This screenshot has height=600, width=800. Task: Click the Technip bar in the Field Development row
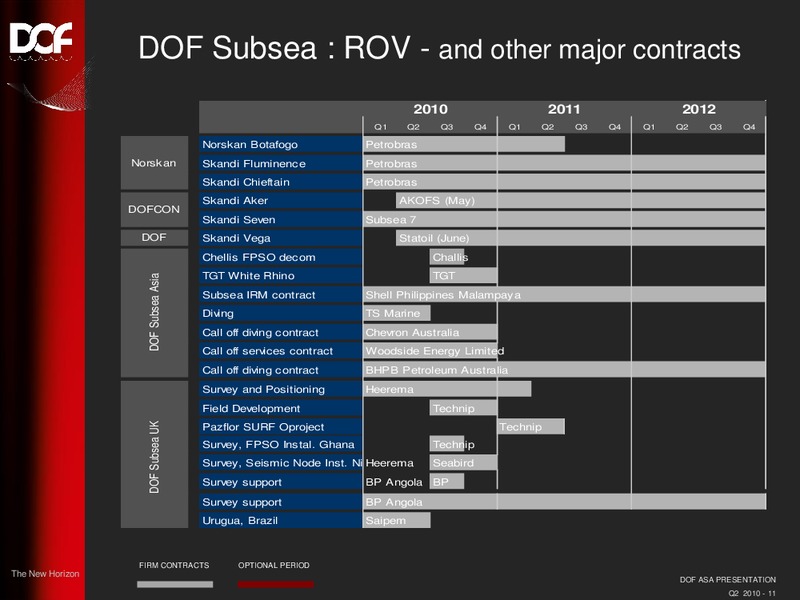[x=463, y=408]
